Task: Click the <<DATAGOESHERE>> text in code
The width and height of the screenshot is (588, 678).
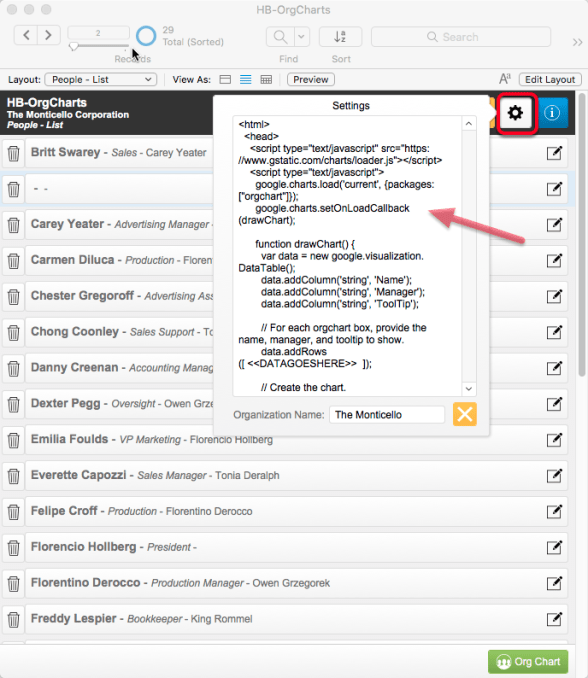Action: [x=302, y=364]
